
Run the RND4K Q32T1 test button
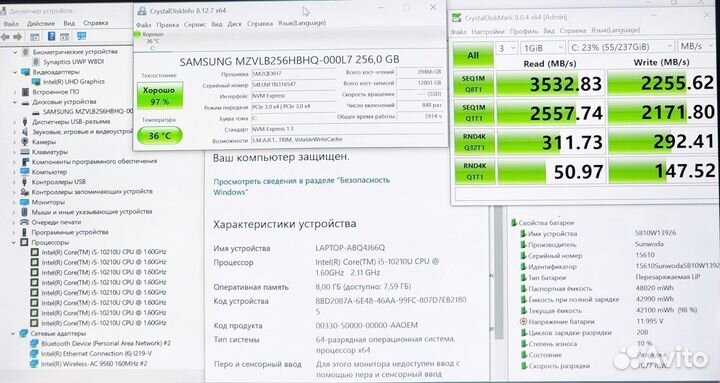(x=473, y=142)
